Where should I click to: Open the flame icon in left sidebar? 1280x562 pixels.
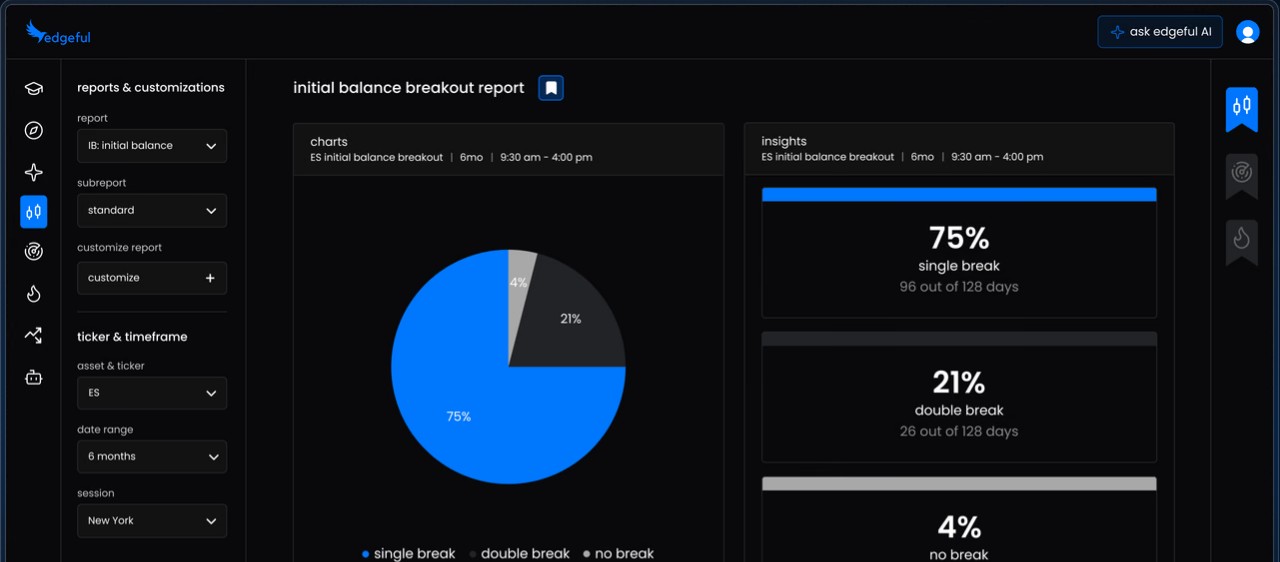click(33, 294)
